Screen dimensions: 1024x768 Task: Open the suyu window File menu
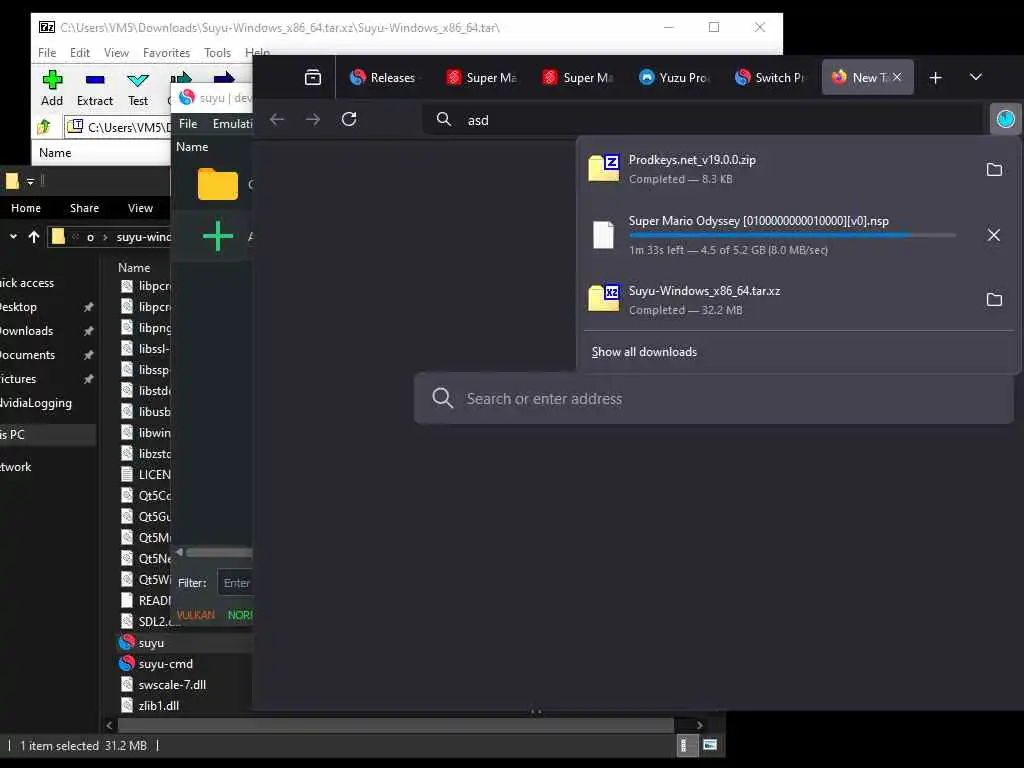pos(188,123)
